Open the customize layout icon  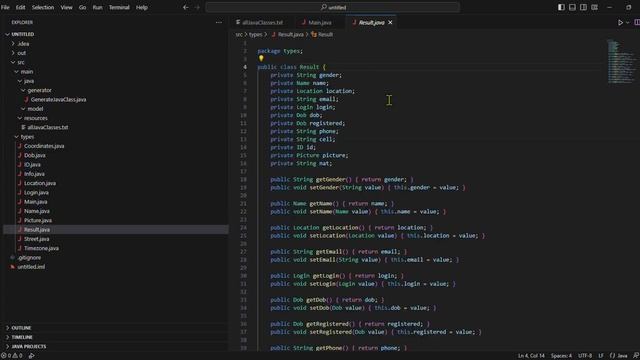pos(595,7)
